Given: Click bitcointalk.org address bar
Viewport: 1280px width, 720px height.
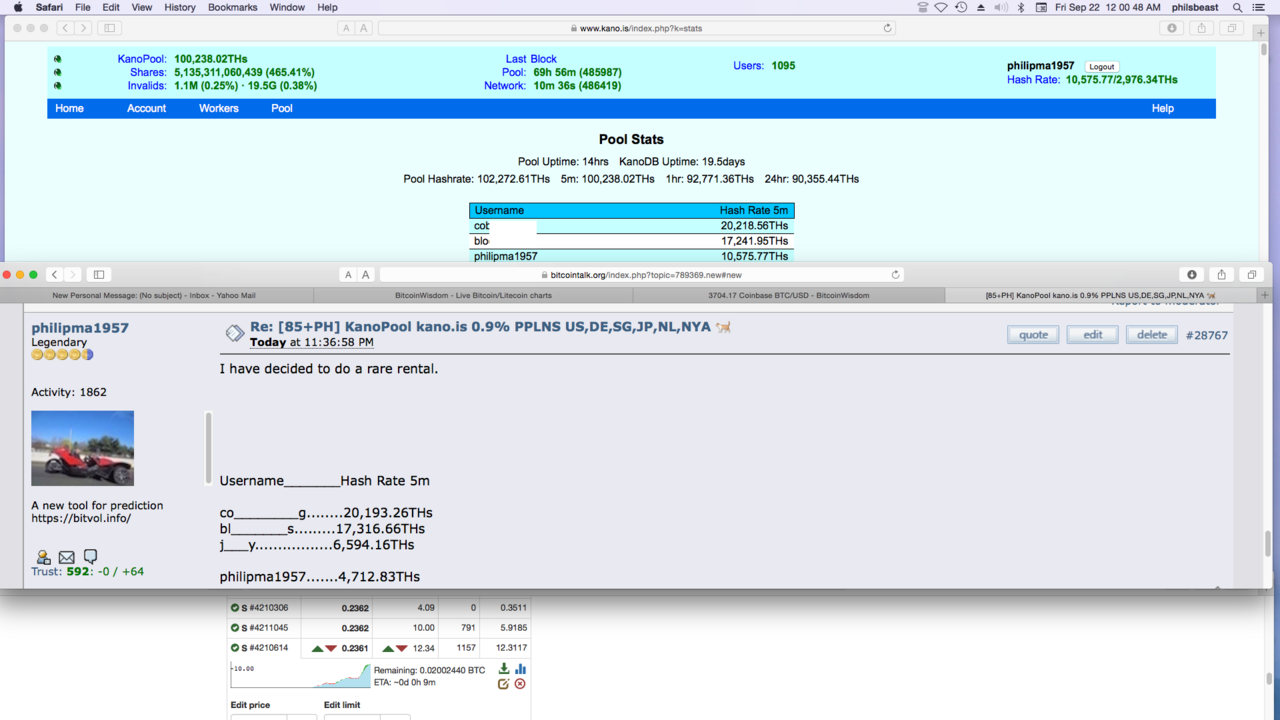Looking at the screenshot, I should (641, 274).
